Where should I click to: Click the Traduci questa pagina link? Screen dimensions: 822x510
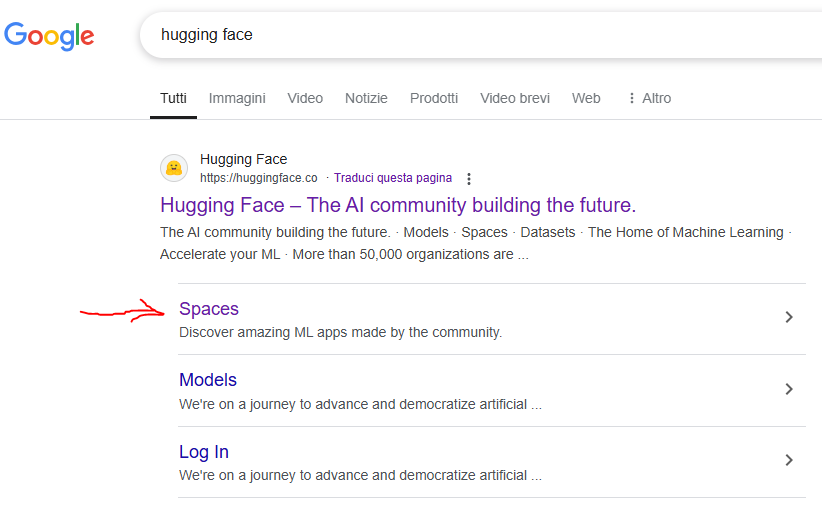[x=393, y=178]
